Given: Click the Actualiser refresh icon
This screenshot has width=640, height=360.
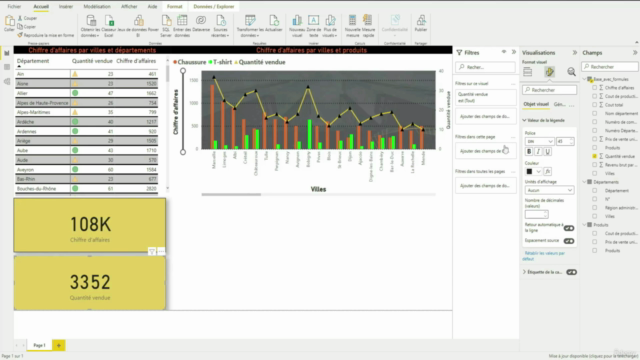Looking at the screenshot, I should click(273, 20).
